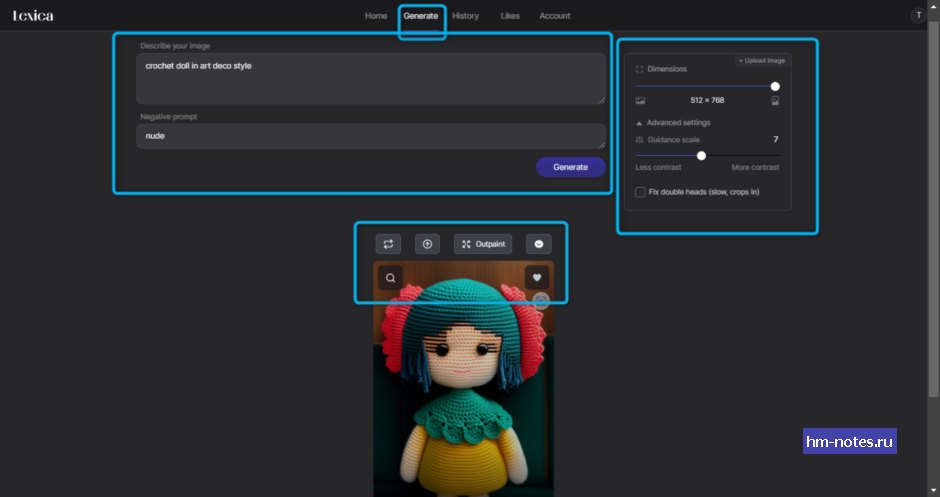Image resolution: width=940 pixels, height=497 pixels.
Task: Like the image with the heart icon
Action: click(537, 278)
